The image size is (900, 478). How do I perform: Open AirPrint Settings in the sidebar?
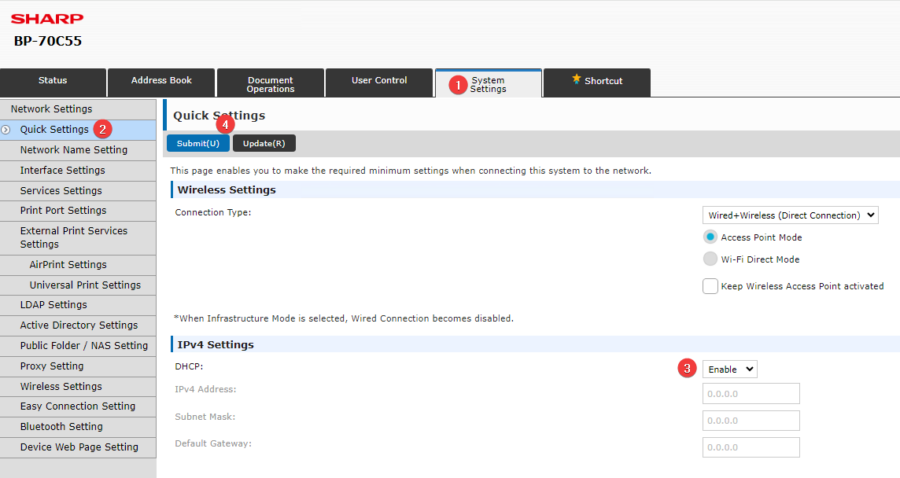click(x=68, y=265)
